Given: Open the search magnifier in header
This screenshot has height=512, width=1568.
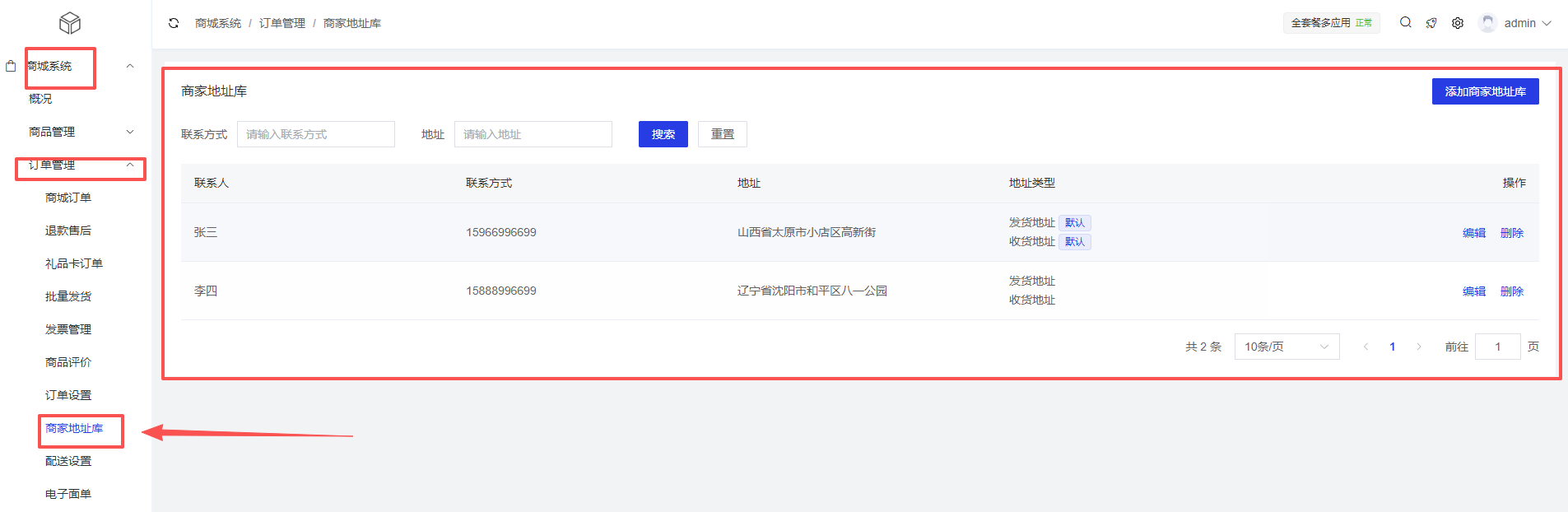Looking at the screenshot, I should pos(1406,23).
